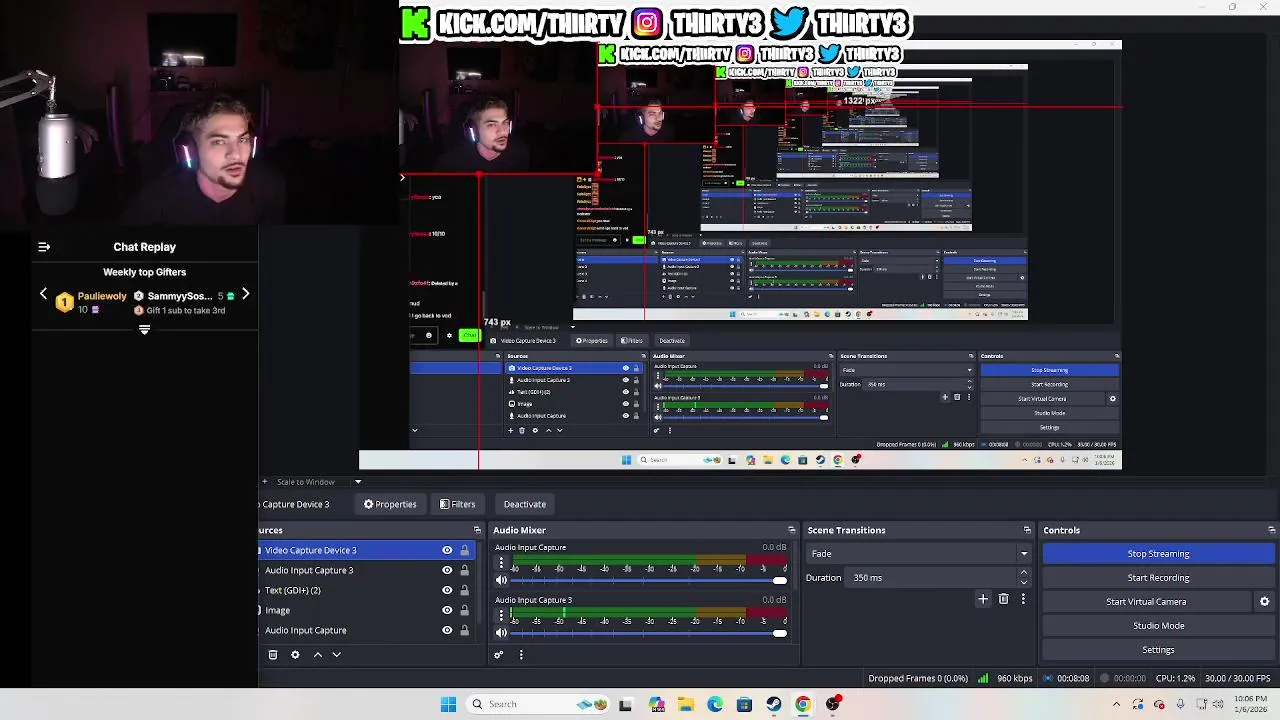This screenshot has width=1280, height=720.
Task: Toggle lock on the last Audio Input Capture source
Action: [x=464, y=630]
